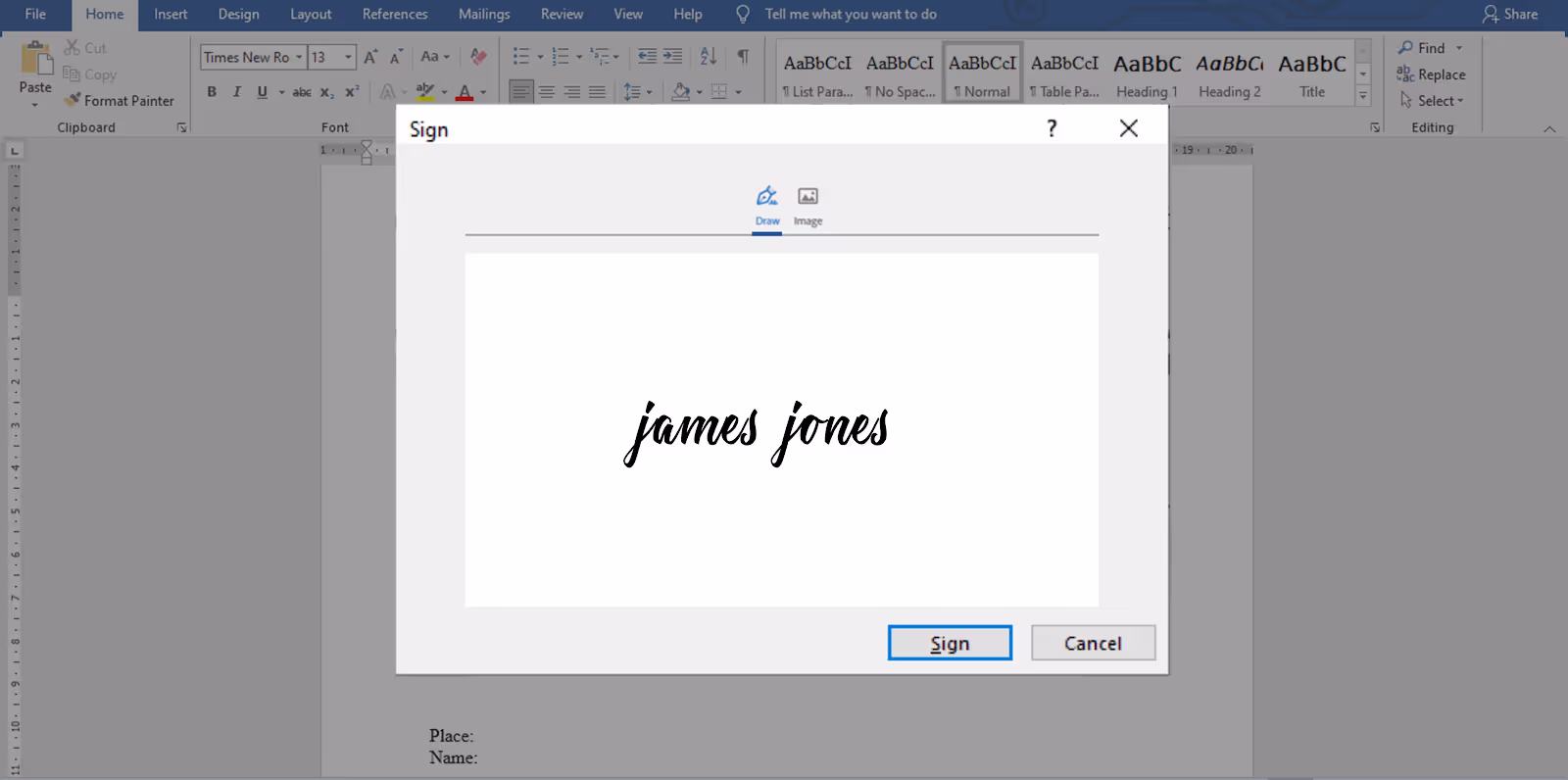This screenshot has height=780, width=1568.
Task: Center align text
Action: pos(547,91)
